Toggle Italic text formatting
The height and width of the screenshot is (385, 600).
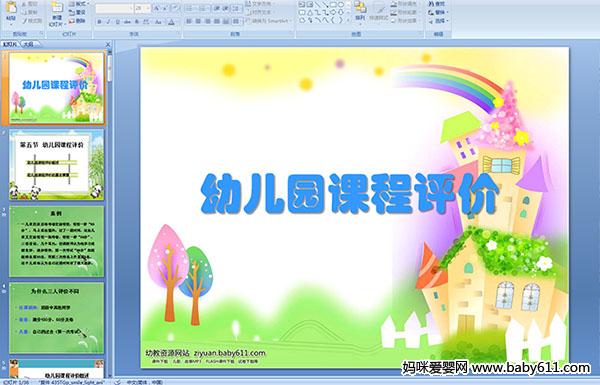click(x=108, y=22)
